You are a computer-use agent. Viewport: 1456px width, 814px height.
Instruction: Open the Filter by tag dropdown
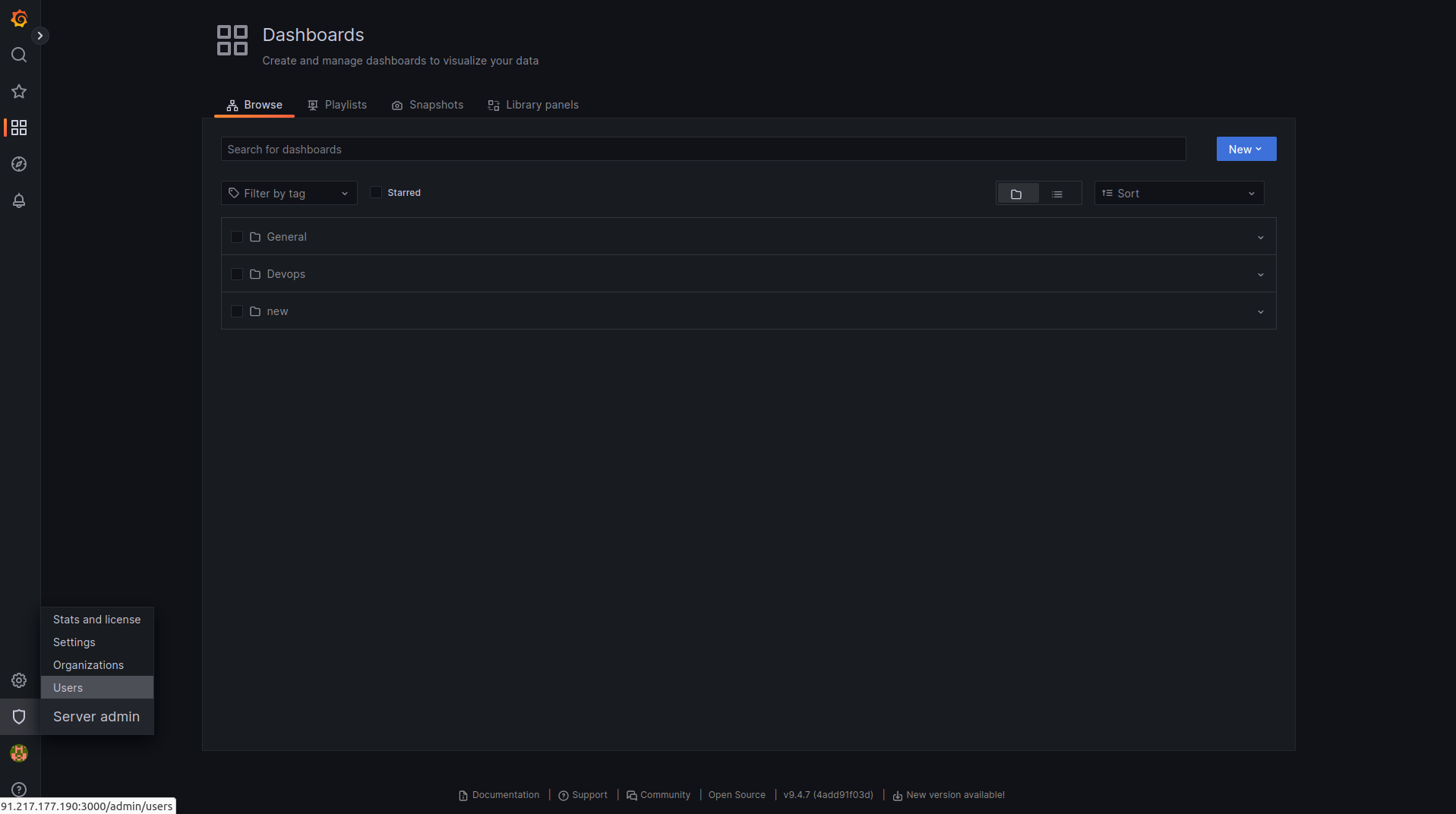point(289,194)
